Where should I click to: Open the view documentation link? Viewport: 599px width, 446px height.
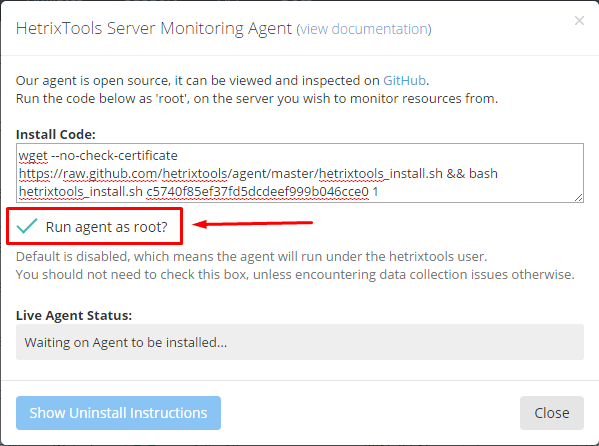(364, 29)
